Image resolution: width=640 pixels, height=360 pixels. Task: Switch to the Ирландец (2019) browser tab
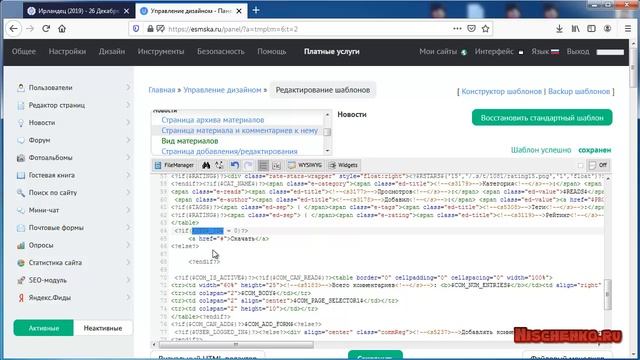click(x=78, y=11)
